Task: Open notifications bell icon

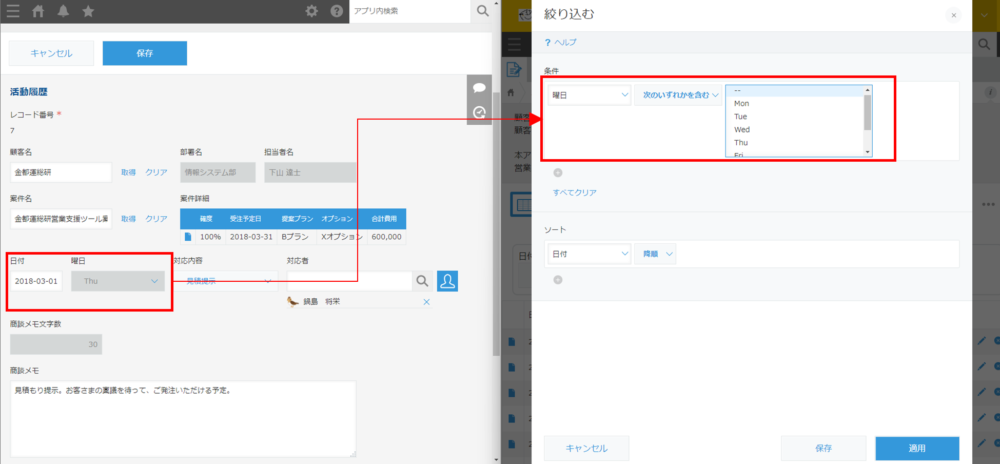Action: 63,12
